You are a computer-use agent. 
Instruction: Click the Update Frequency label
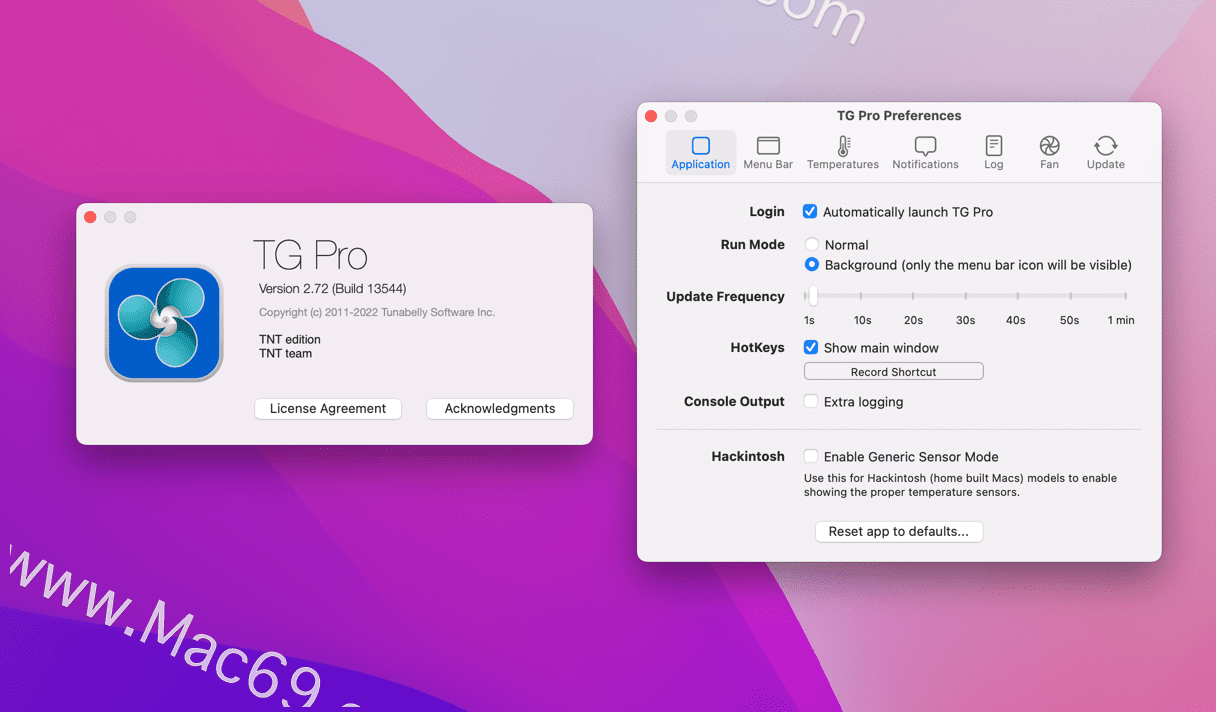(725, 296)
